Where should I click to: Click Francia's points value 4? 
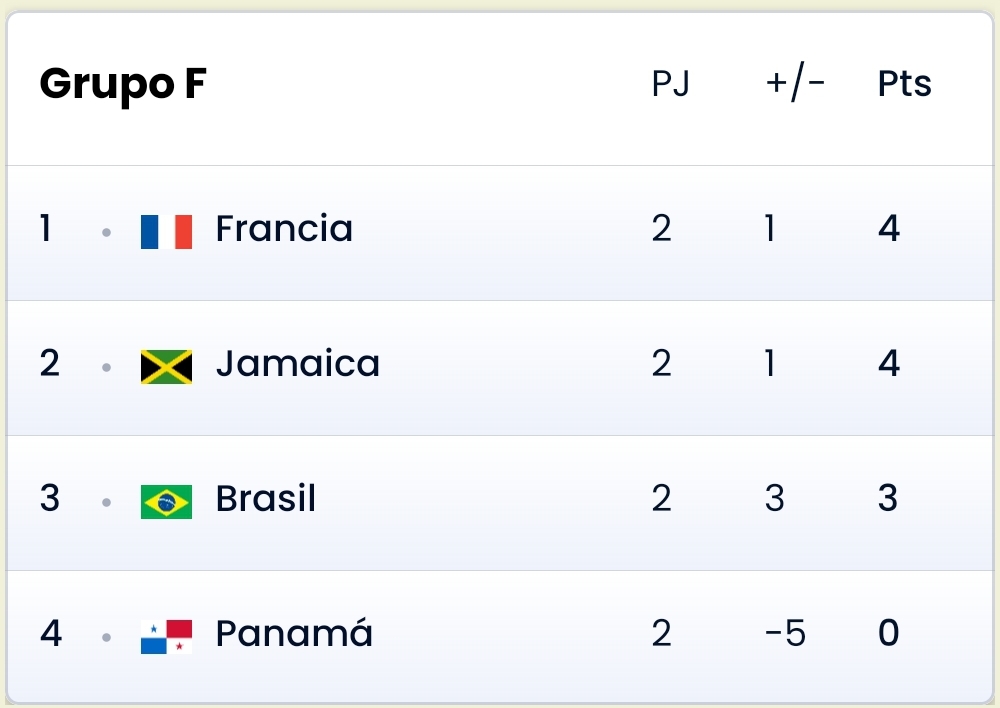click(889, 228)
